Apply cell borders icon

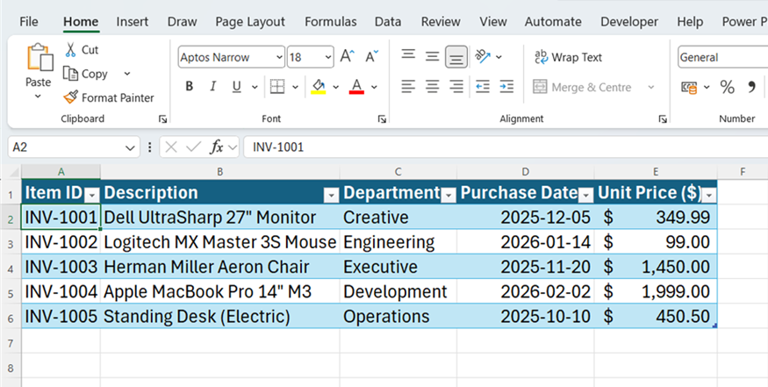277,87
